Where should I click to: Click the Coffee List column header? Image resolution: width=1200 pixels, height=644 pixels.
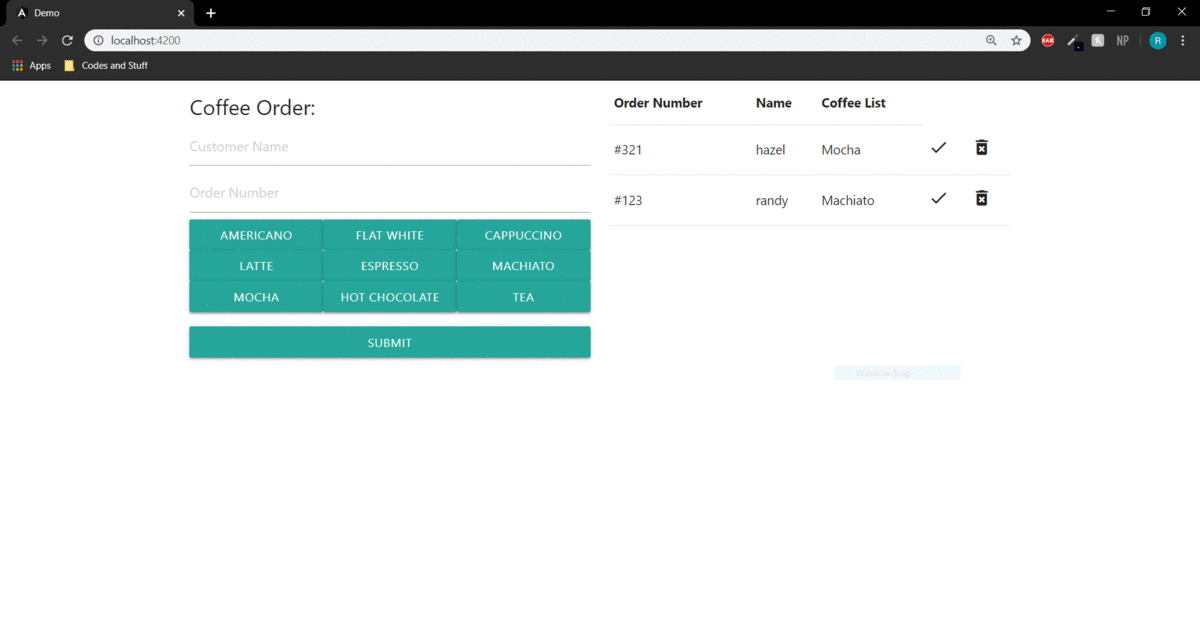(853, 103)
